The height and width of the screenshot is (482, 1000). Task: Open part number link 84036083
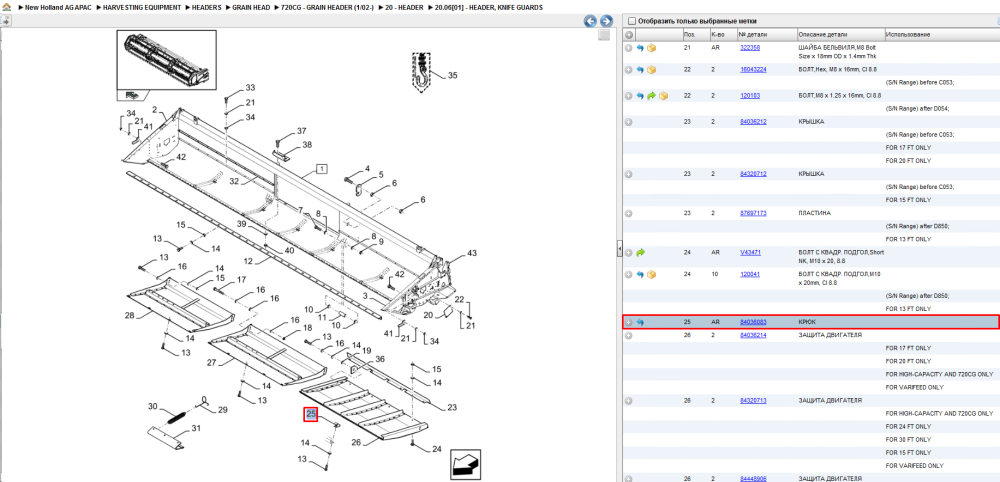(753, 322)
